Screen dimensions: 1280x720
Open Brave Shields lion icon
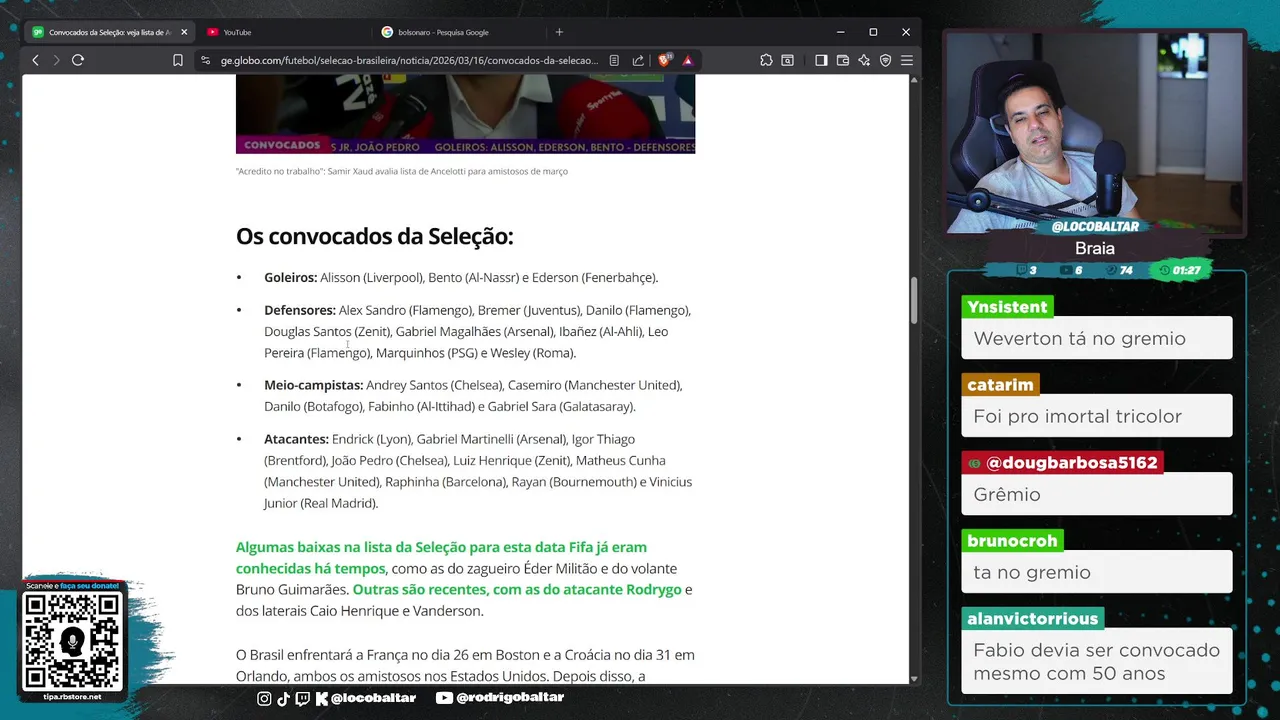click(x=664, y=60)
